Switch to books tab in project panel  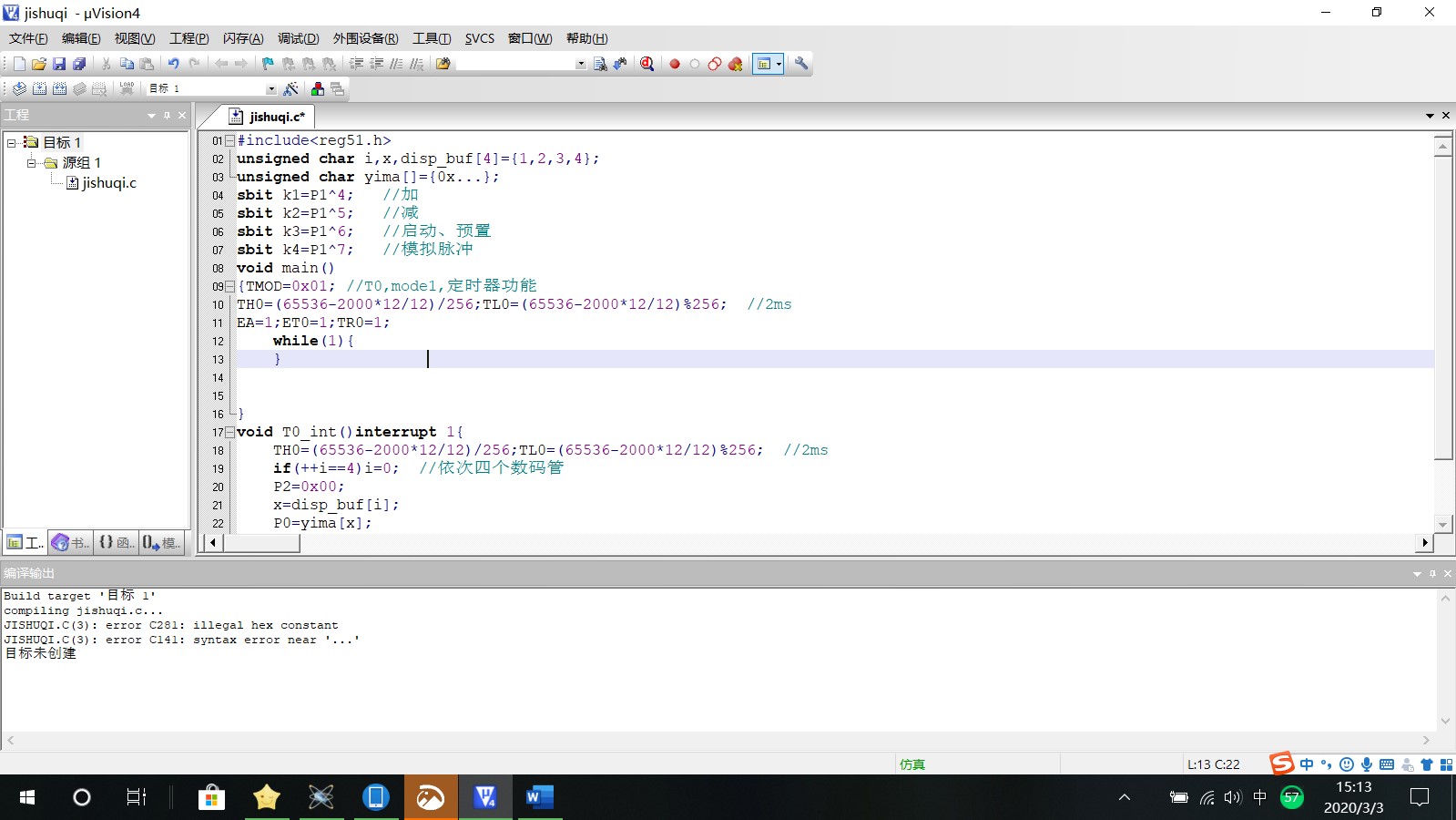click(x=71, y=543)
